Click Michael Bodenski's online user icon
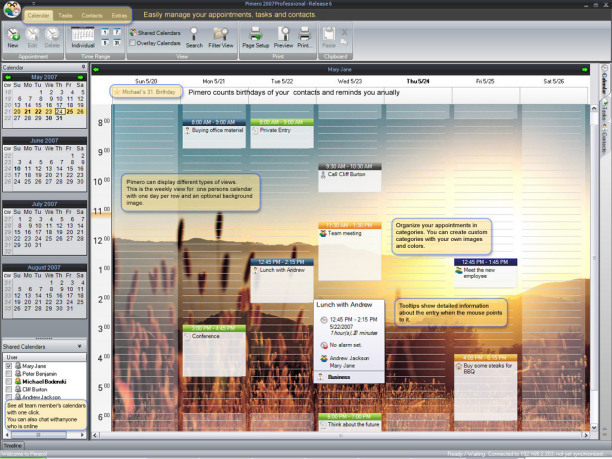Viewport: 612px width, 459px height. (x=18, y=381)
